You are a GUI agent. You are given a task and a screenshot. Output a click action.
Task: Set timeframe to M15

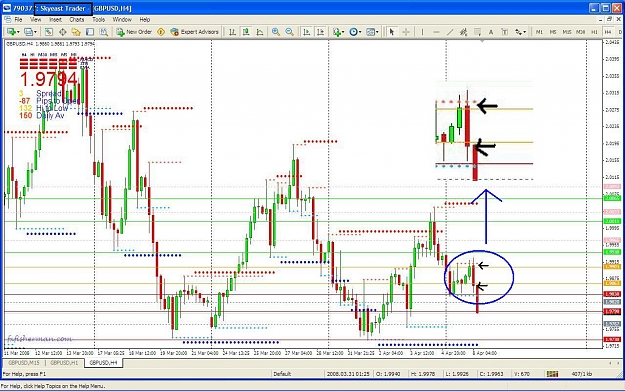[x=567, y=32]
